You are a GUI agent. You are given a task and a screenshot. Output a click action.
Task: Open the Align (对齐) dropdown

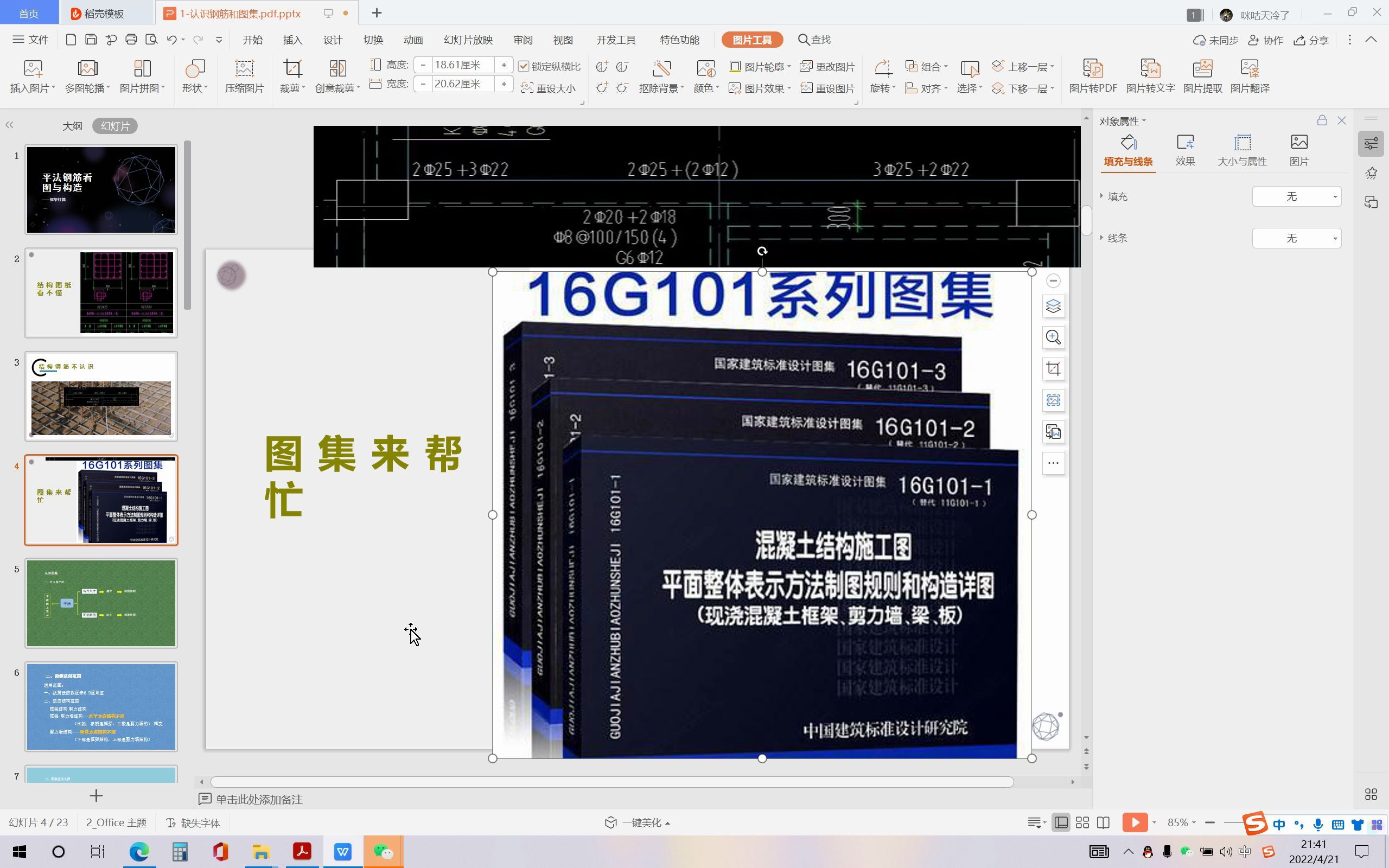tap(926, 88)
